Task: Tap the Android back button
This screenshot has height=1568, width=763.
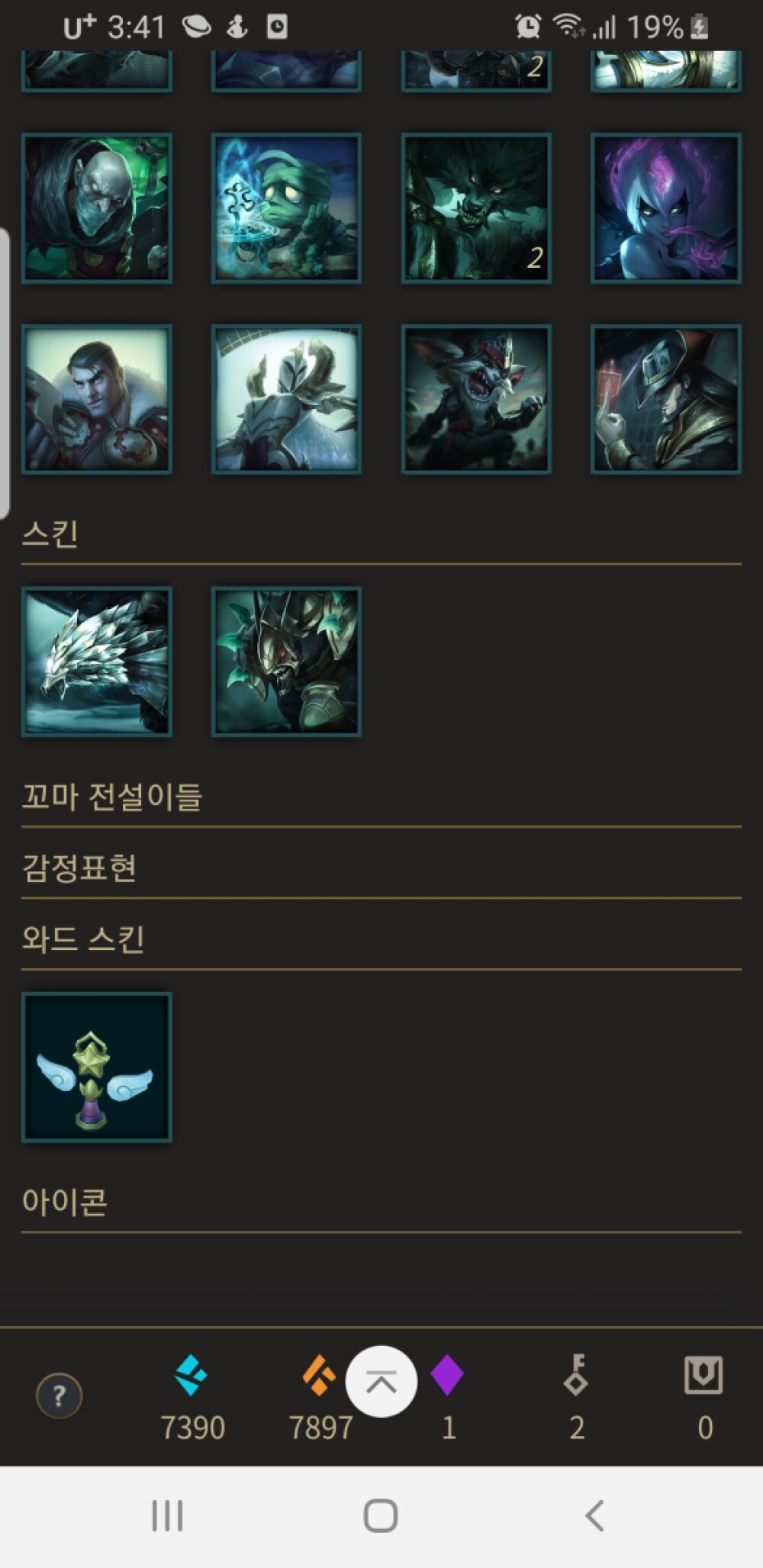Action: pos(594,1515)
